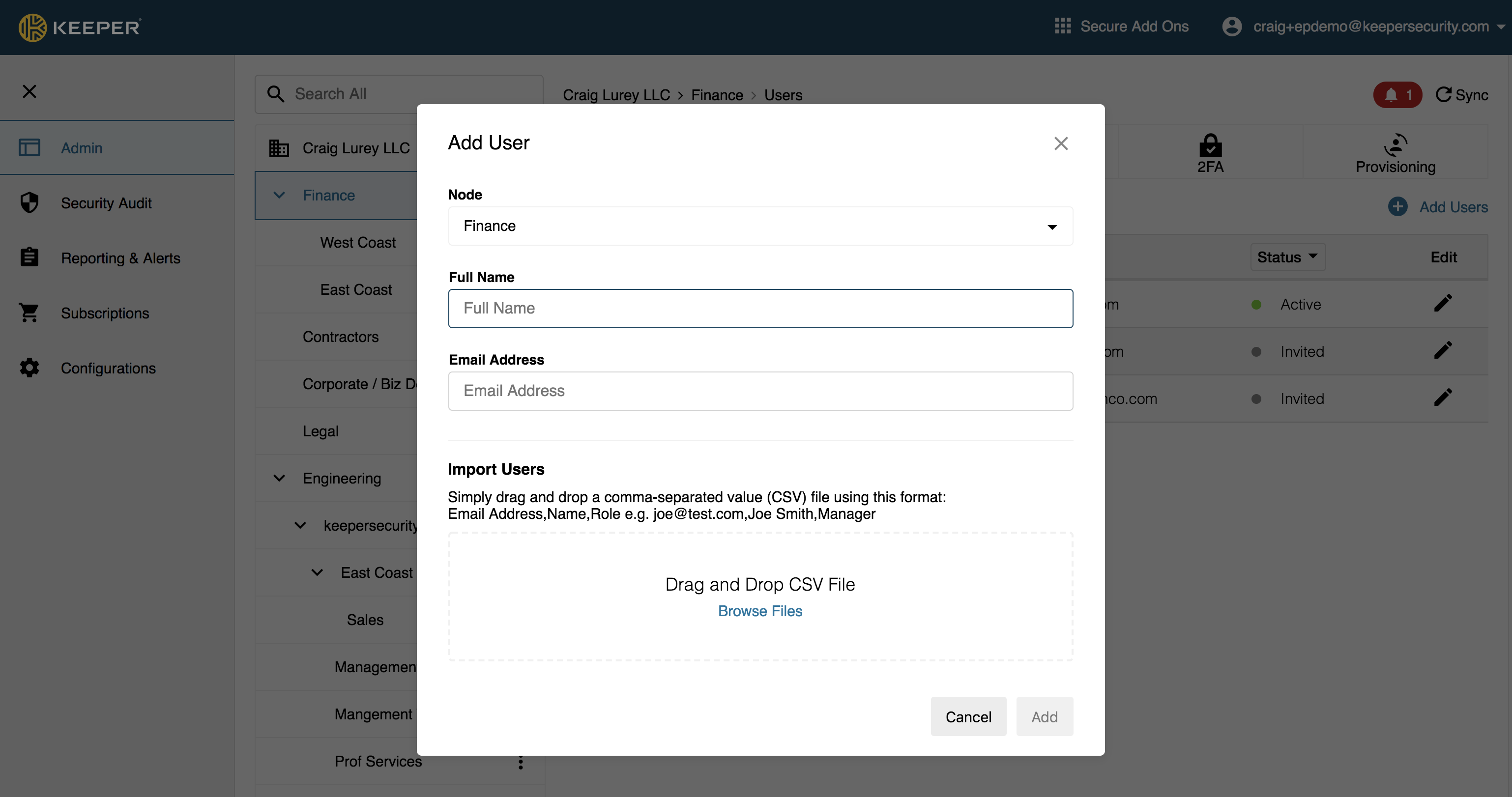Click the Craig Lurey LLC building icon
Viewport: 1512px width, 797px height.
[279, 148]
